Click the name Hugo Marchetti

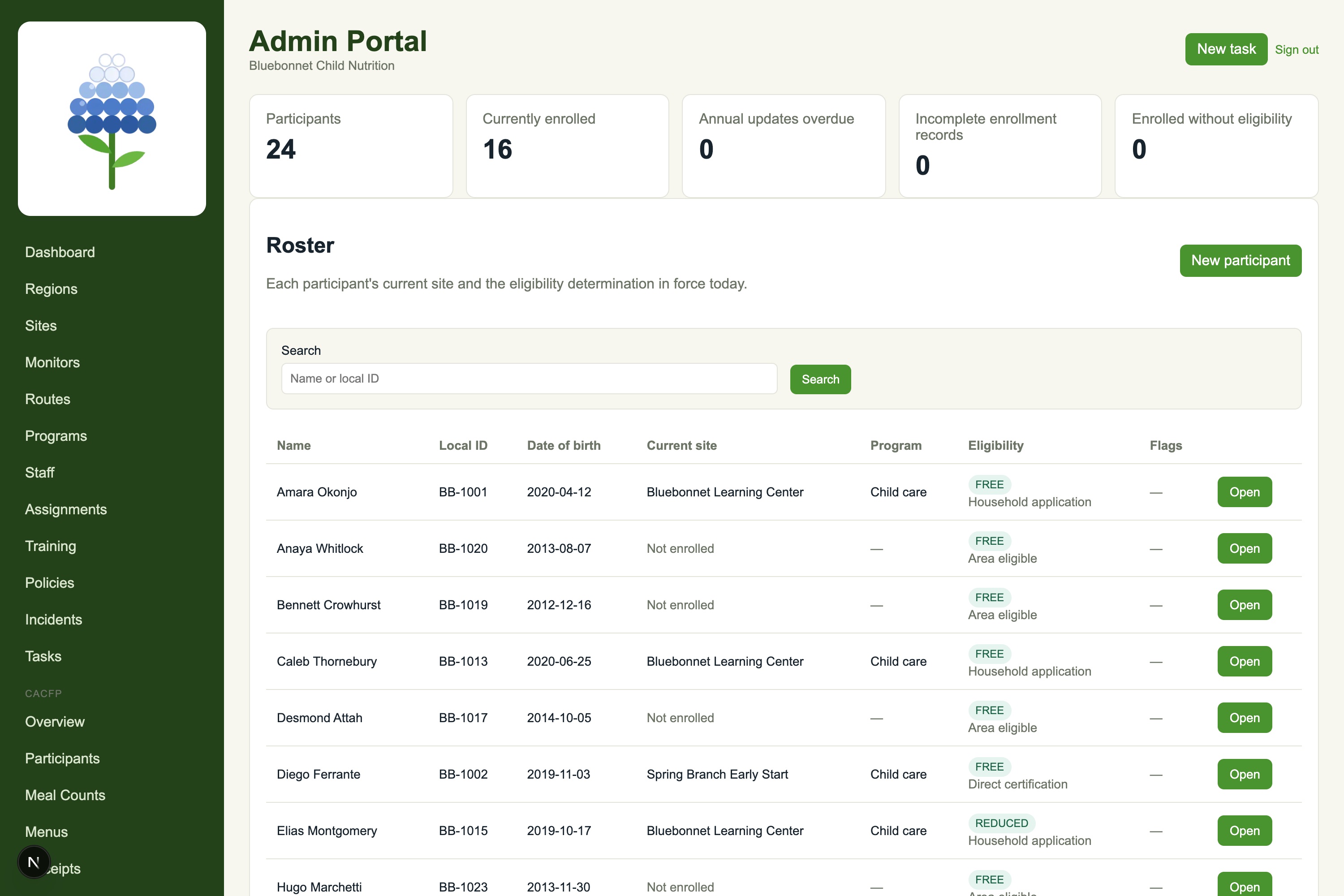point(319,887)
